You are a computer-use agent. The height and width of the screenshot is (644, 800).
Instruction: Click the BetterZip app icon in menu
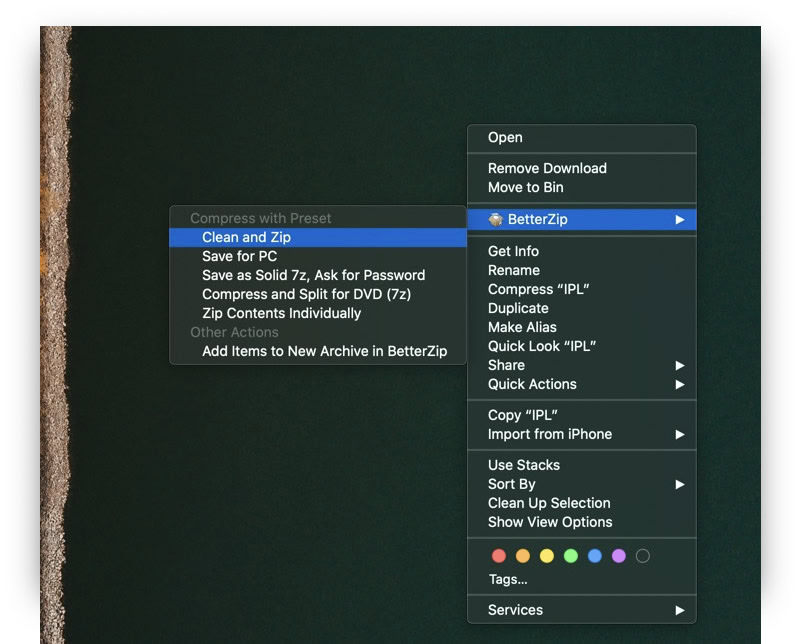[x=495, y=220]
